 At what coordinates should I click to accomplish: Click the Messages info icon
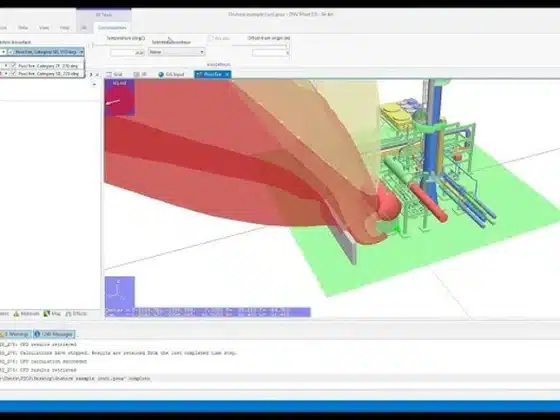[x=37, y=334]
